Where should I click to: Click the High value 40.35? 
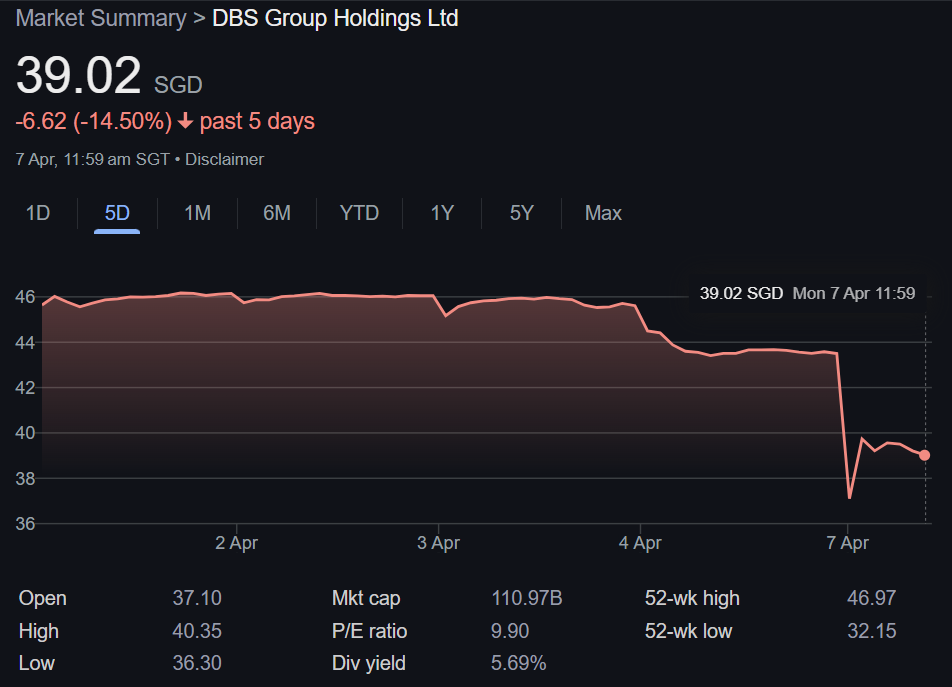click(x=197, y=631)
